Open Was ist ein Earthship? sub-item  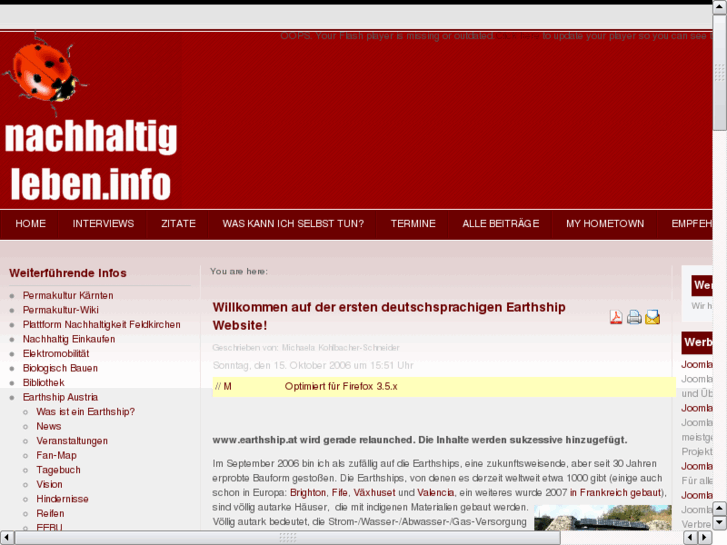(x=85, y=412)
